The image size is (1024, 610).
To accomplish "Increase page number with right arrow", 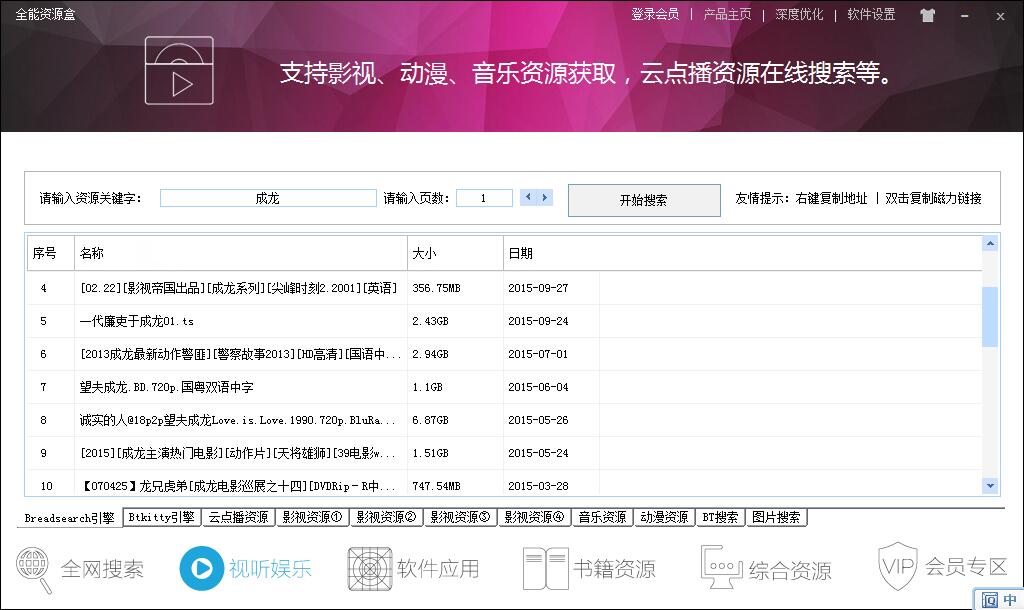I will 545,198.
